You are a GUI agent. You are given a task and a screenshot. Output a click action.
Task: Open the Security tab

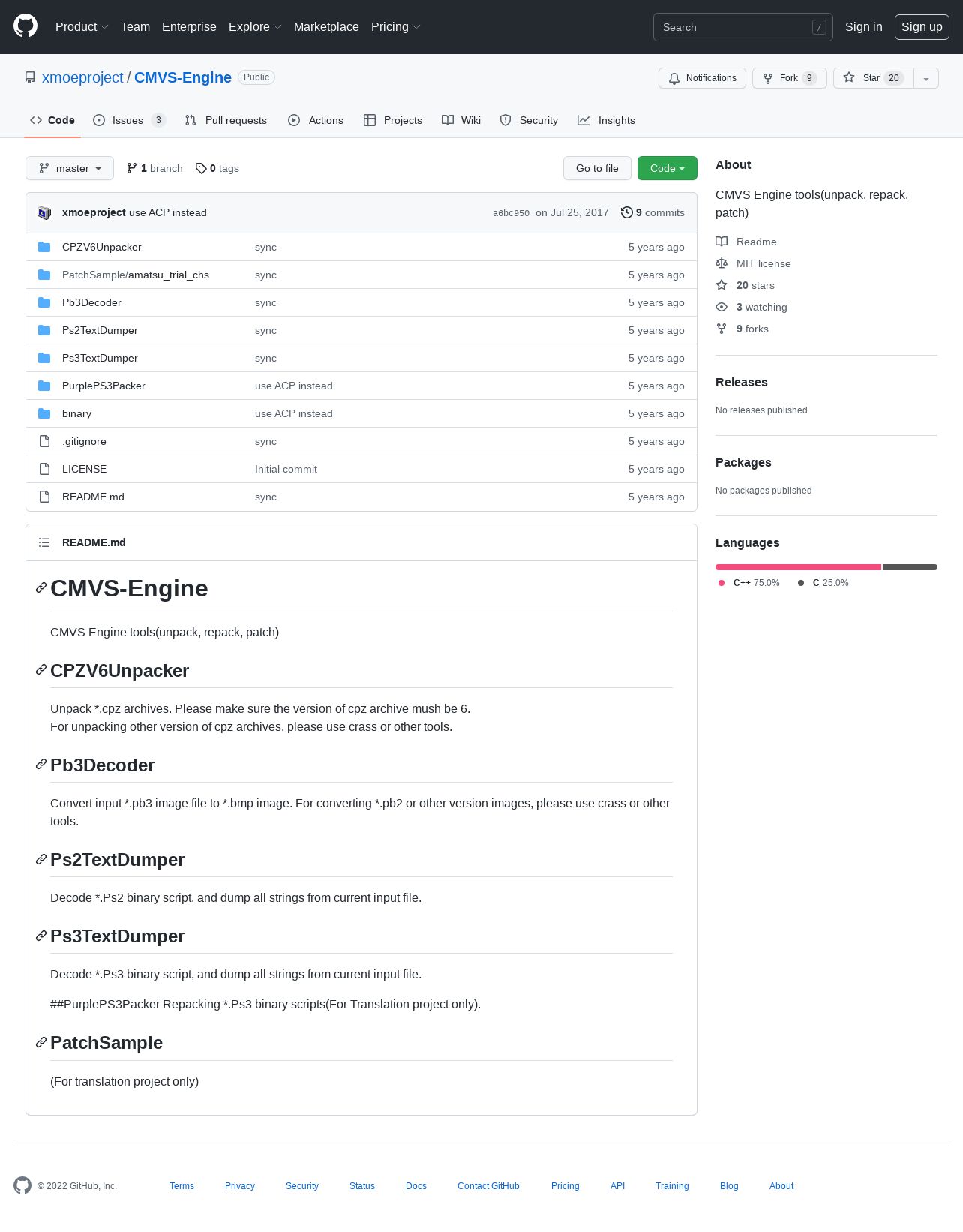[x=529, y=120]
